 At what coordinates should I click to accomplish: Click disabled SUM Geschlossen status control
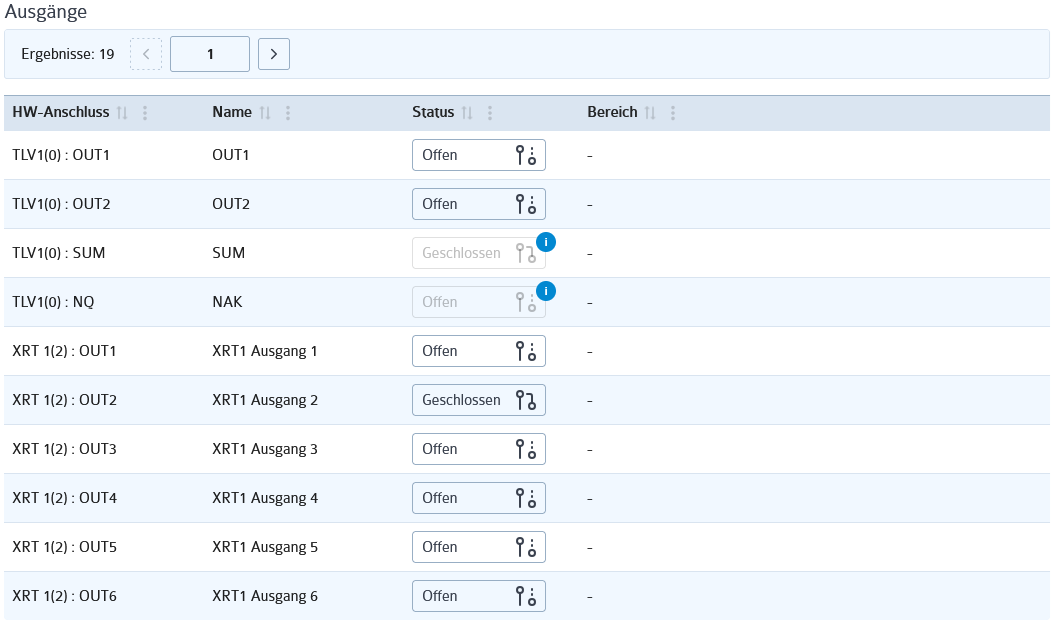[479, 253]
